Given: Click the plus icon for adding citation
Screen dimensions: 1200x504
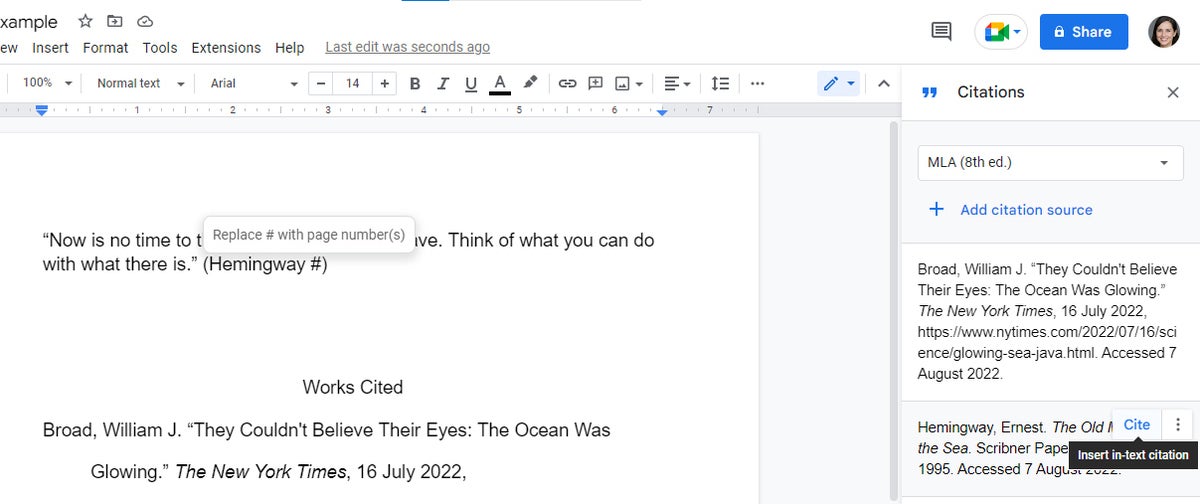Looking at the screenshot, I should click(x=936, y=209).
